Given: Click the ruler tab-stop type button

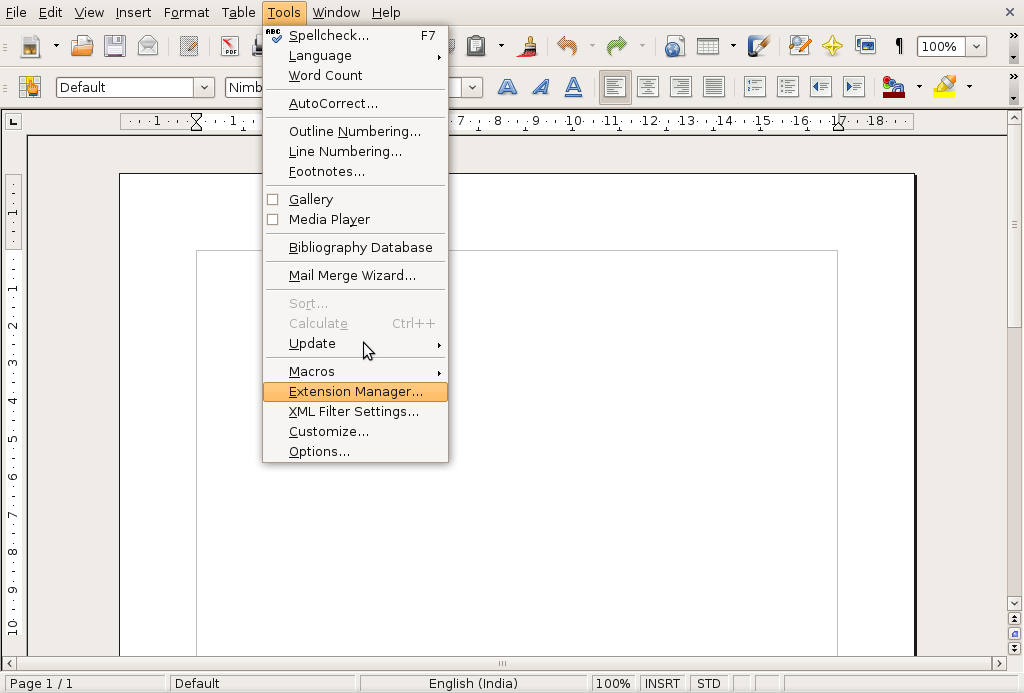Looking at the screenshot, I should tap(13, 121).
